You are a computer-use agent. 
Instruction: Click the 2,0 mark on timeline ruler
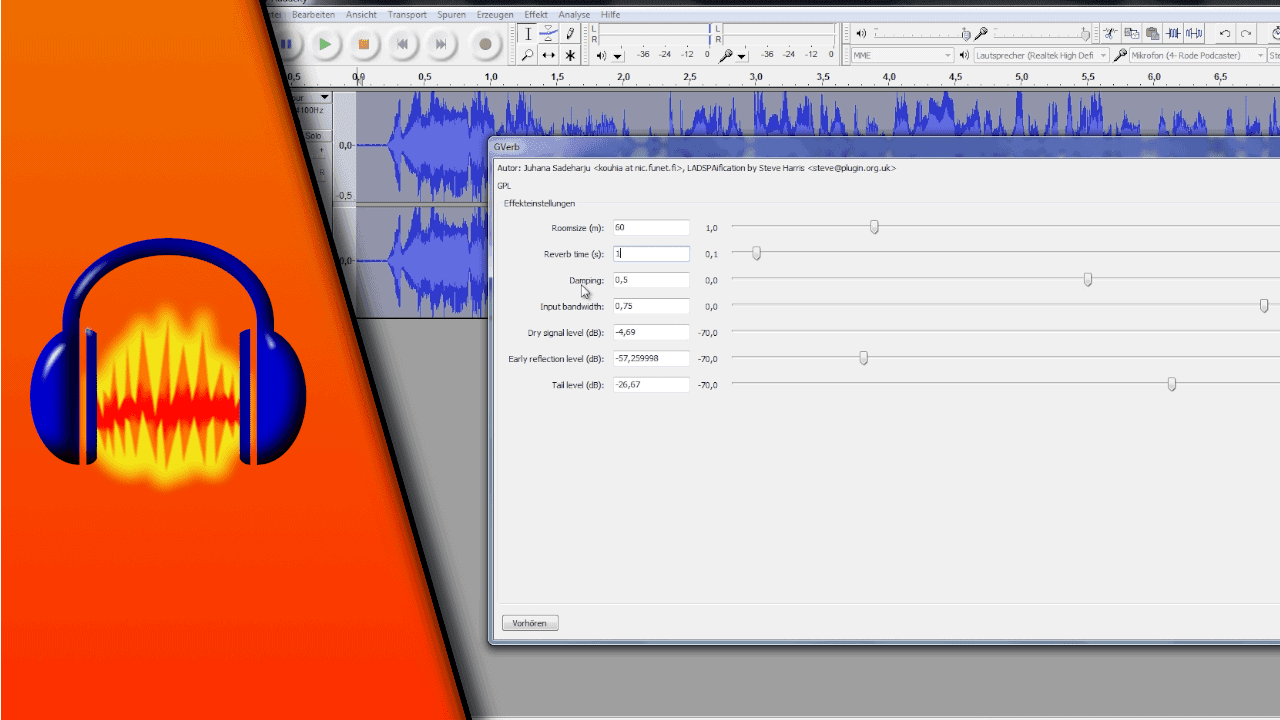[x=623, y=77]
